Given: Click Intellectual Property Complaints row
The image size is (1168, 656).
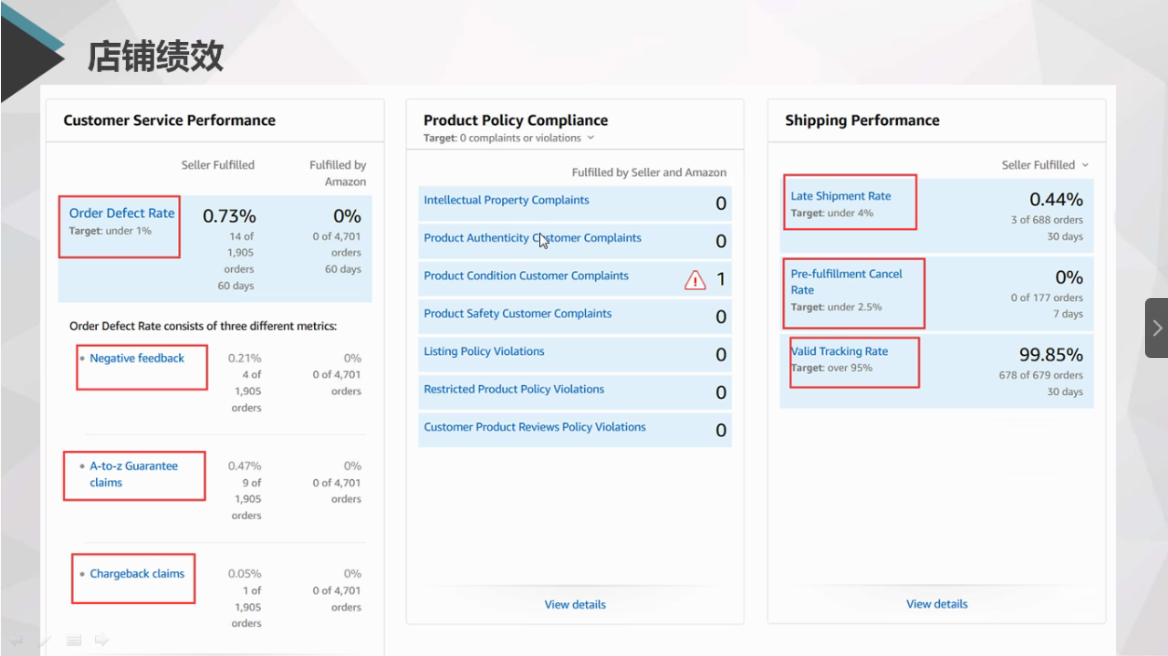Looking at the screenshot, I should (506, 200).
